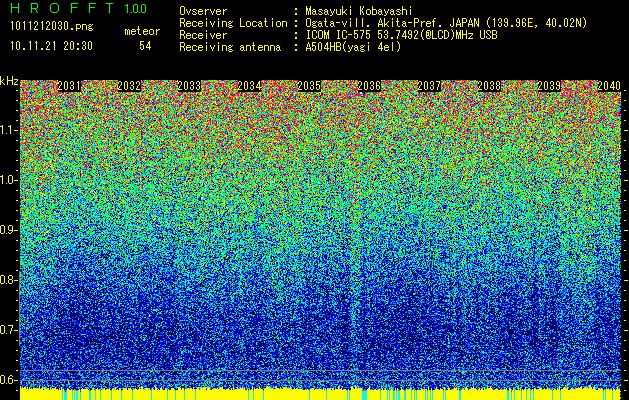The image size is (629, 400).
Task: Click the 2034 time marker
Action: click(249, 86)
